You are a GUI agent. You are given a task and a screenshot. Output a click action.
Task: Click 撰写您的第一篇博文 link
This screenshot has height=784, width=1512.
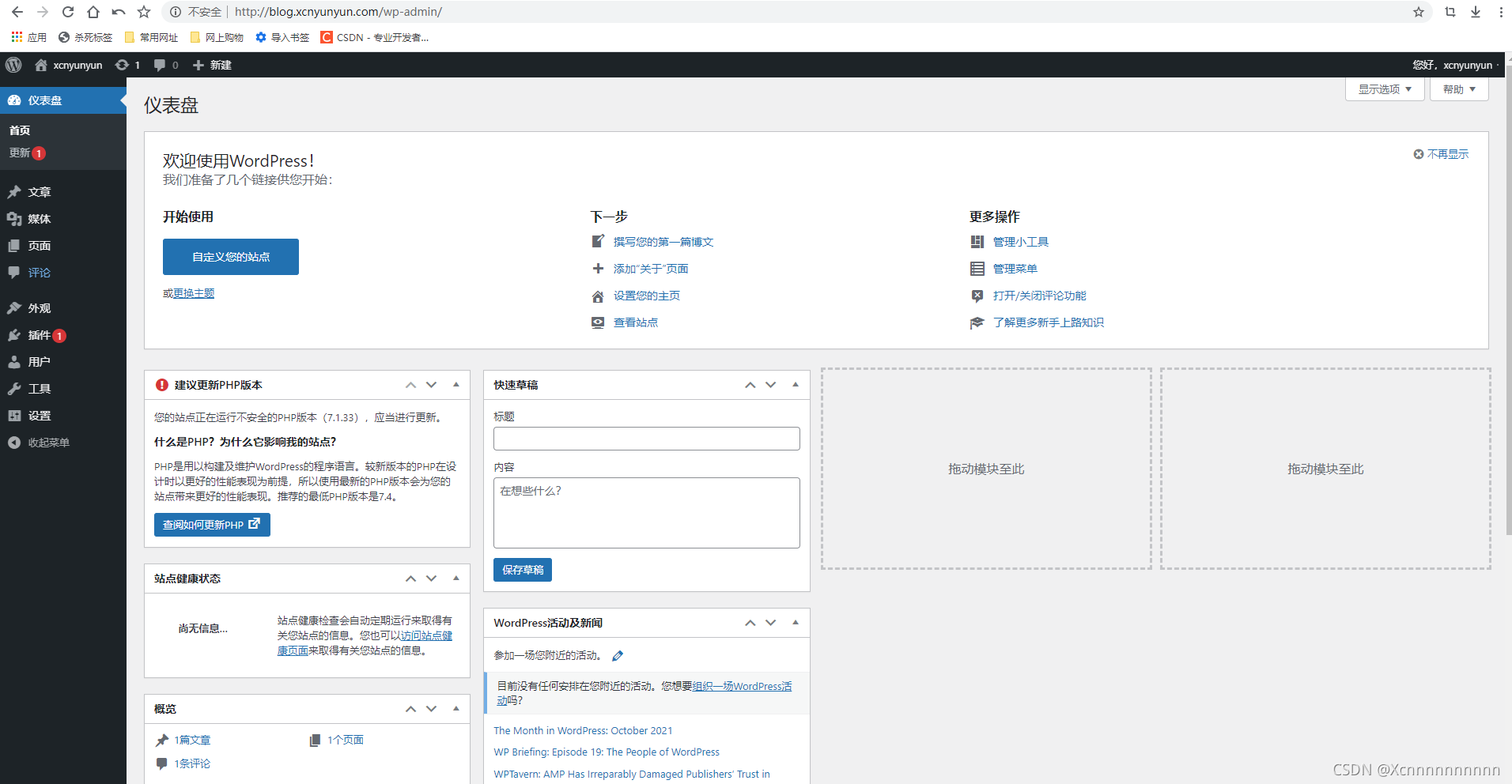(663, 242)
